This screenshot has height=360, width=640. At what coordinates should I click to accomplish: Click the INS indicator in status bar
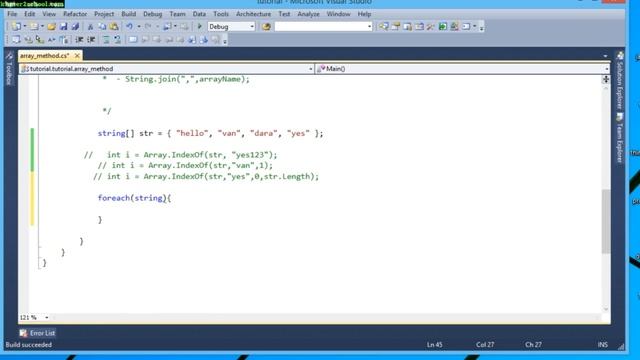click(602, 345)
